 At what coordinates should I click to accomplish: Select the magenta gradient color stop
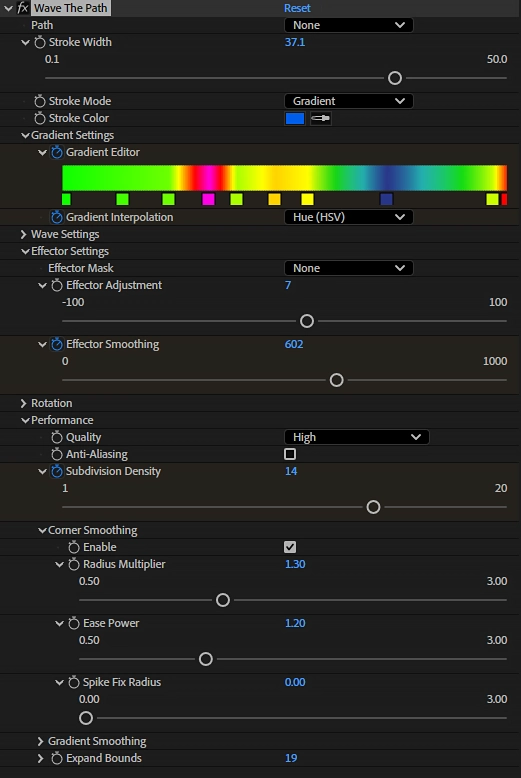(x=208, y=199)
